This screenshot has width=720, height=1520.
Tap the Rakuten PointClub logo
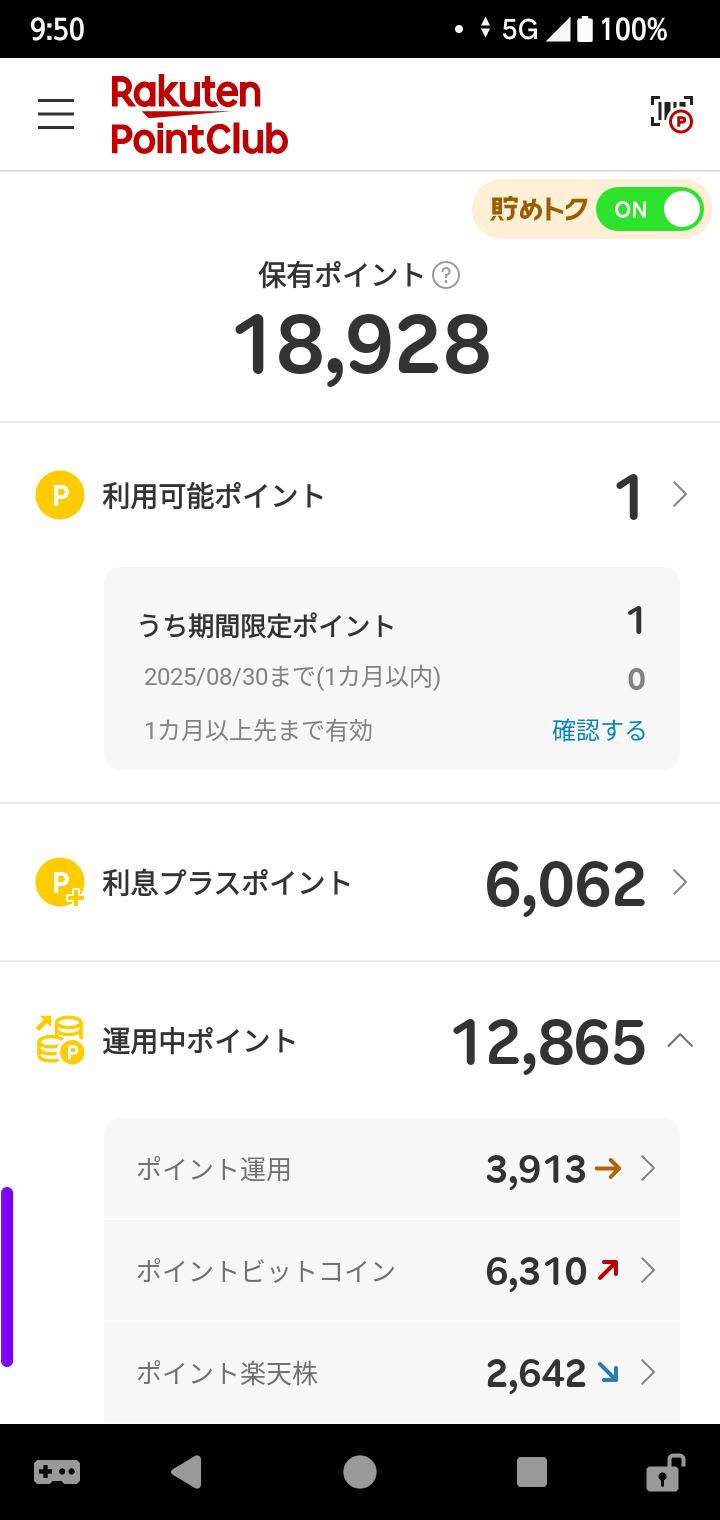(199, 114)
